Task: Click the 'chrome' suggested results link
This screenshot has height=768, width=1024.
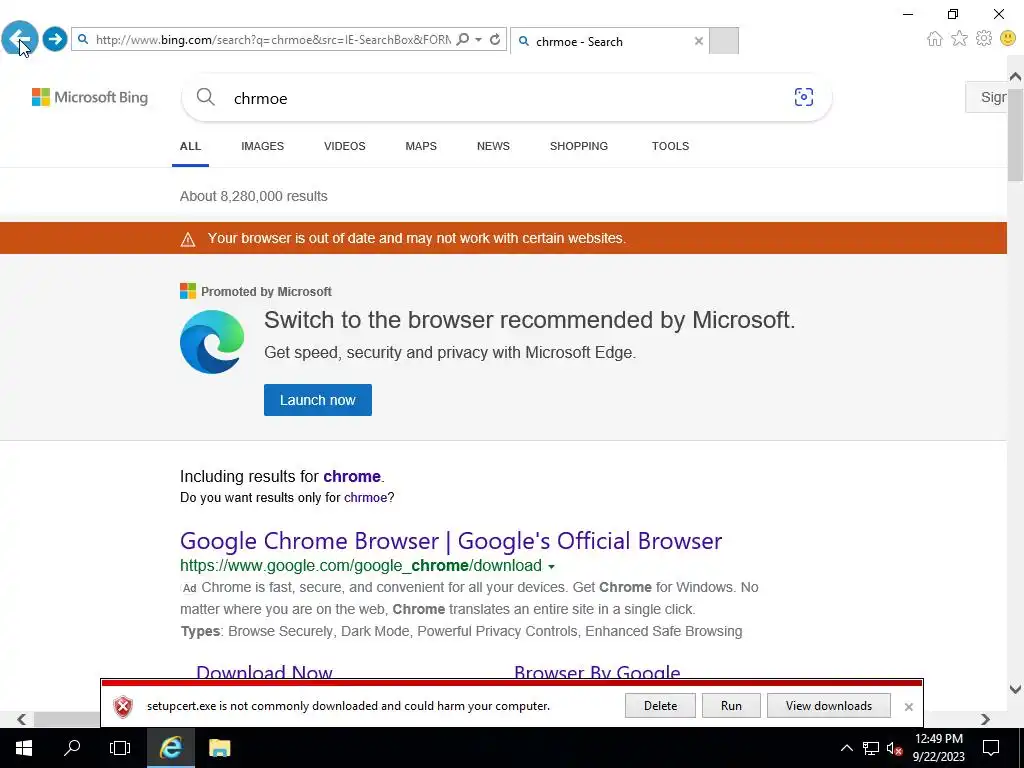Action: click(352, 476)
